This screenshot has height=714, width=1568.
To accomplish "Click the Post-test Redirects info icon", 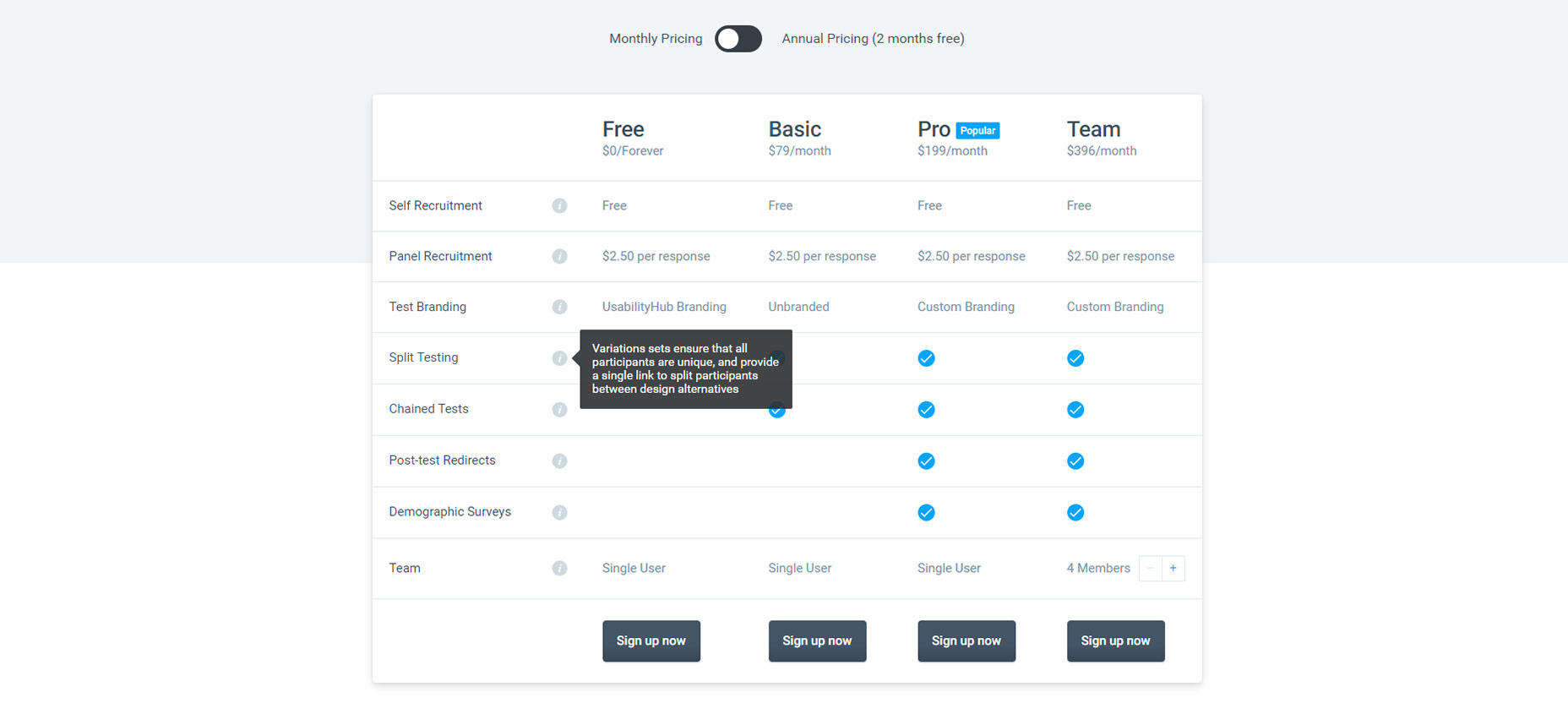I will [559, 461].
